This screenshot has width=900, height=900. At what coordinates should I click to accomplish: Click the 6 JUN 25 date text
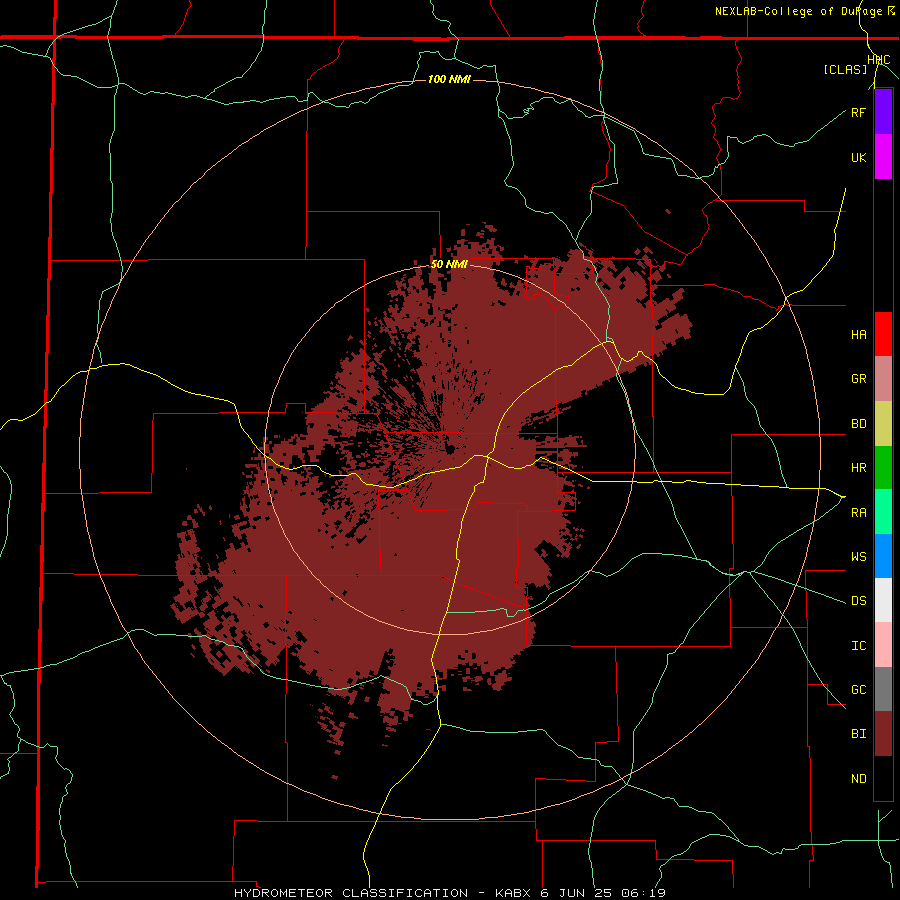point(576,893)
